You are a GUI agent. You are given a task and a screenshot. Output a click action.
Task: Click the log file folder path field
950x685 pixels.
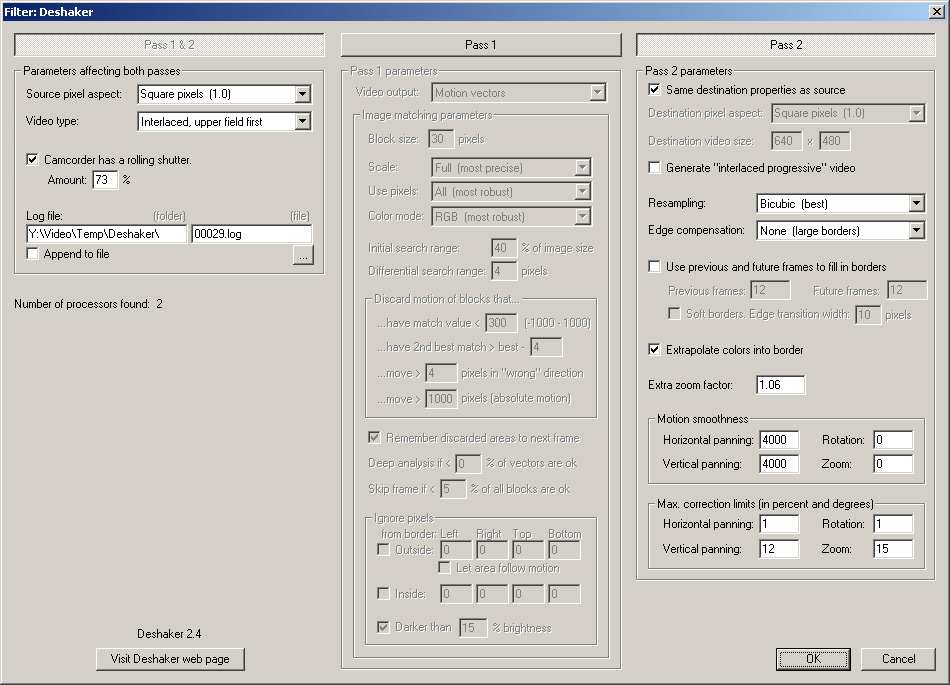pos(107,234)
